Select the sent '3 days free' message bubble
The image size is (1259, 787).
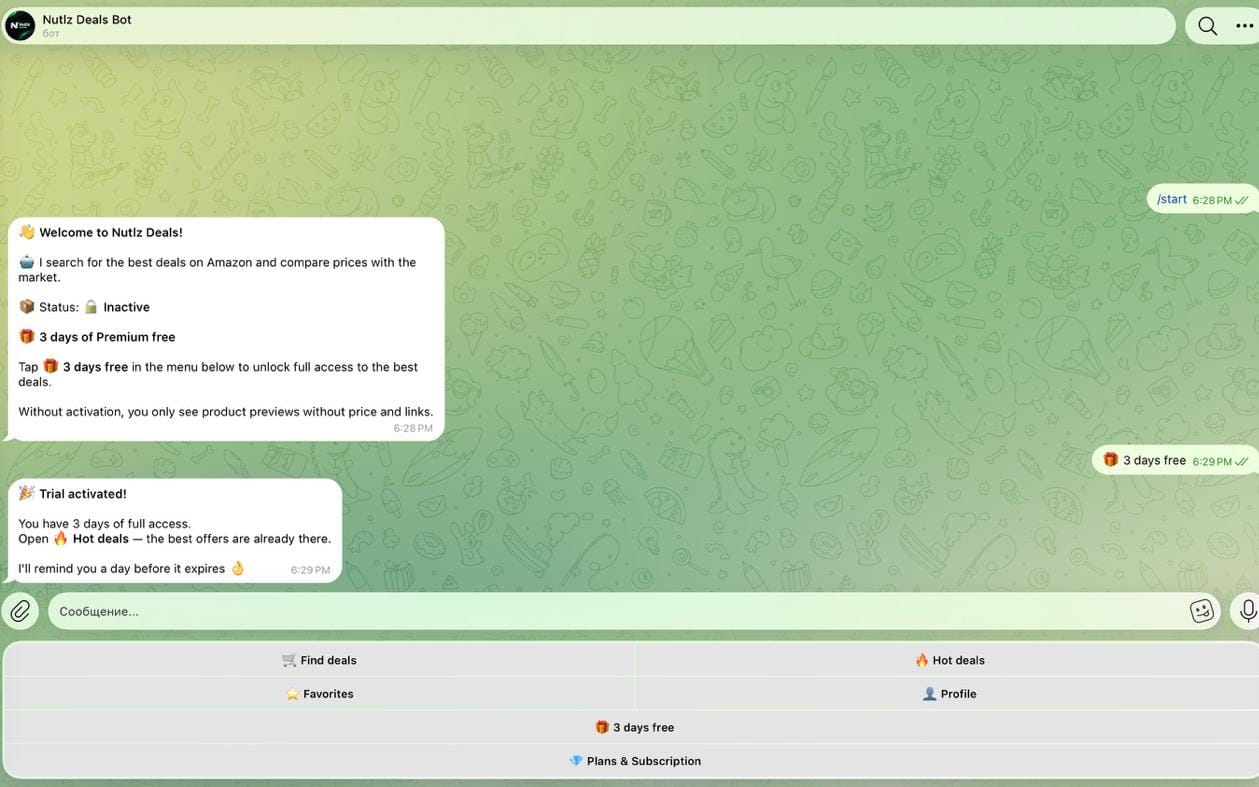1174,460
